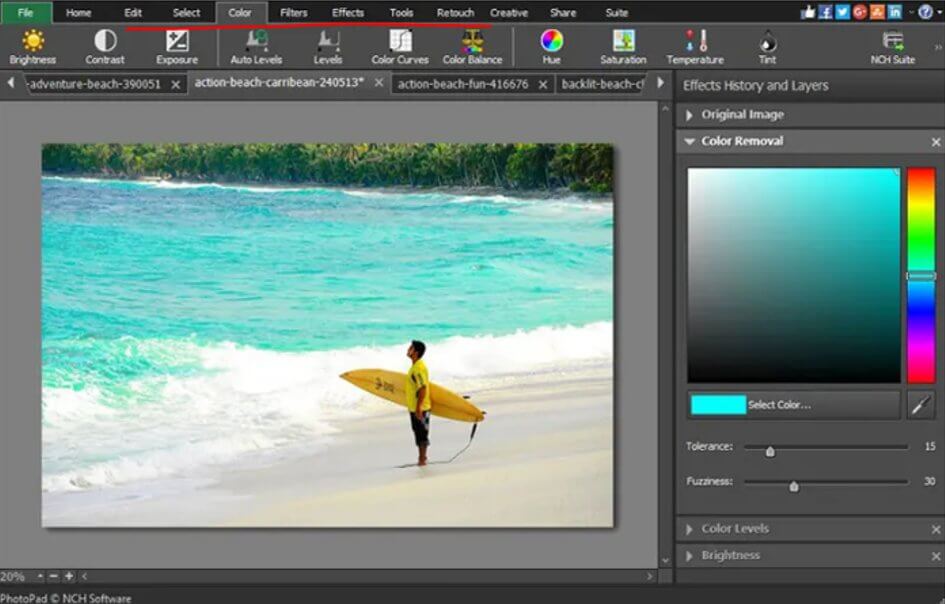Click the Fuzziness slider handle

794,485
